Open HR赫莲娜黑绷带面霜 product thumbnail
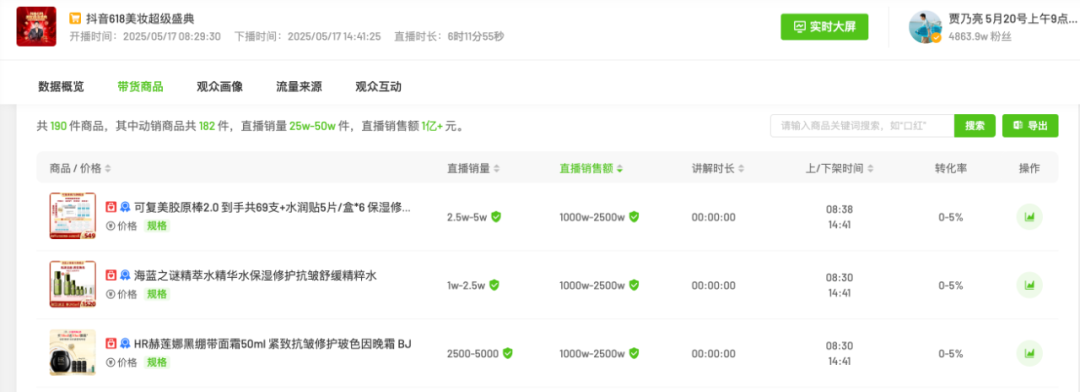Image resolution: width=1080 pixels, height=392 pixels. coord(72,352)
